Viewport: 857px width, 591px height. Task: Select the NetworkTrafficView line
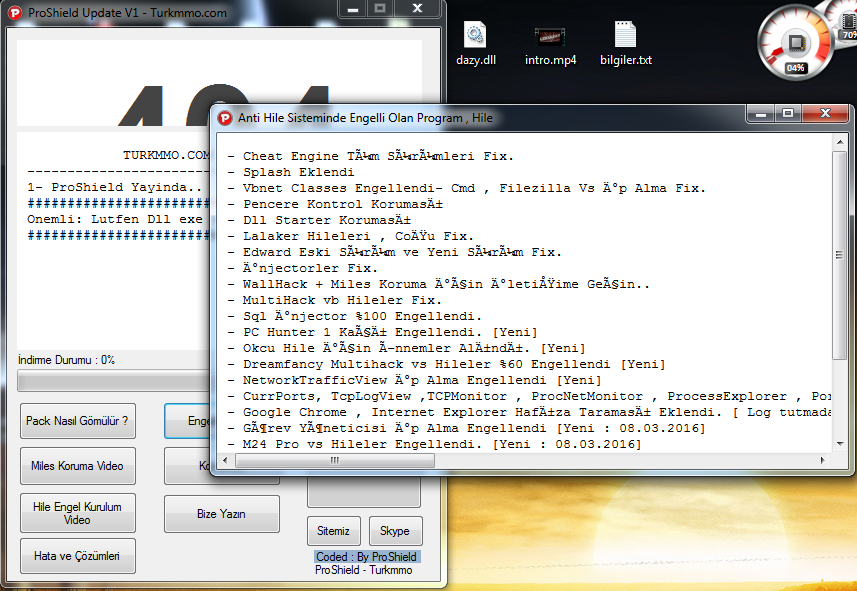[x=414, y=380]
